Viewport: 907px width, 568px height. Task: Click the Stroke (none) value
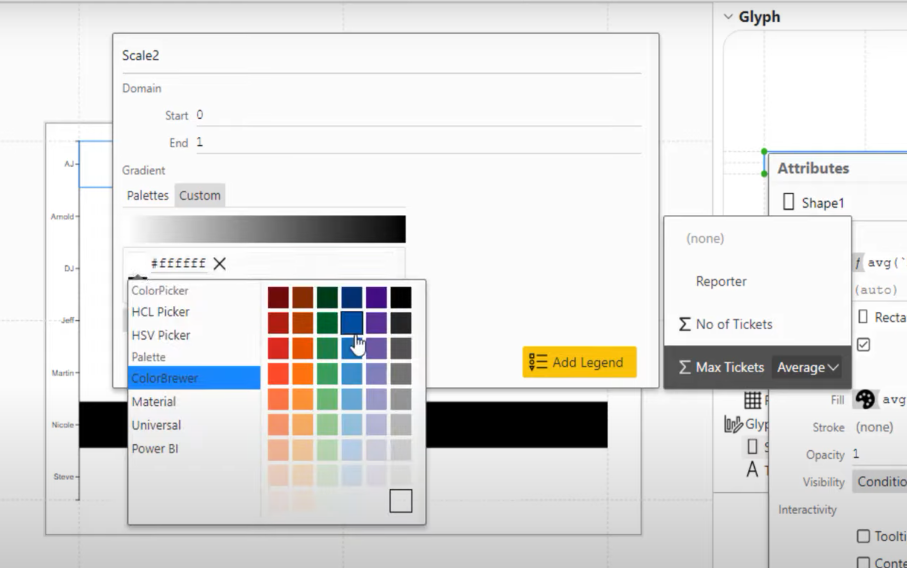tap(874, 427)
